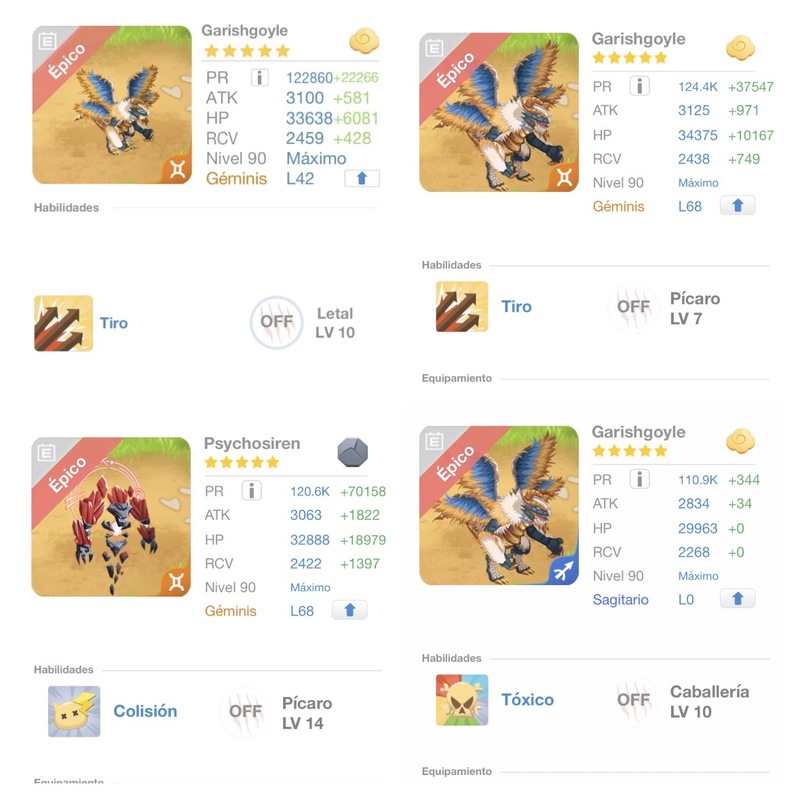Click the Tiro skill icon in top-right card
The height and width of the screenshot is (796, 800).
[x=462, y=307]
